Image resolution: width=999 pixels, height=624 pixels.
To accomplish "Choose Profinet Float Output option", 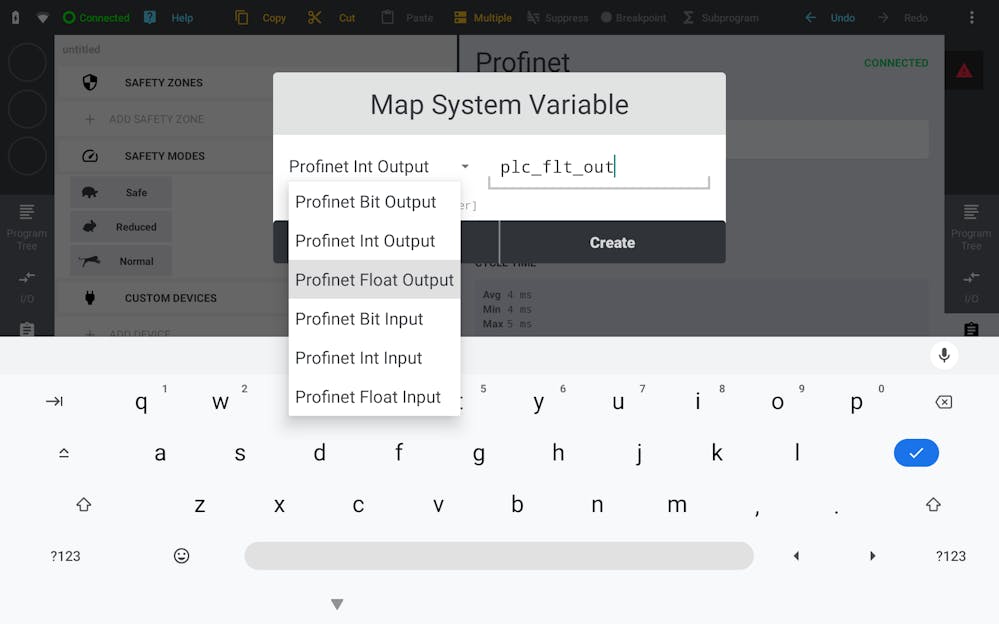I will (x=374, y=280).
